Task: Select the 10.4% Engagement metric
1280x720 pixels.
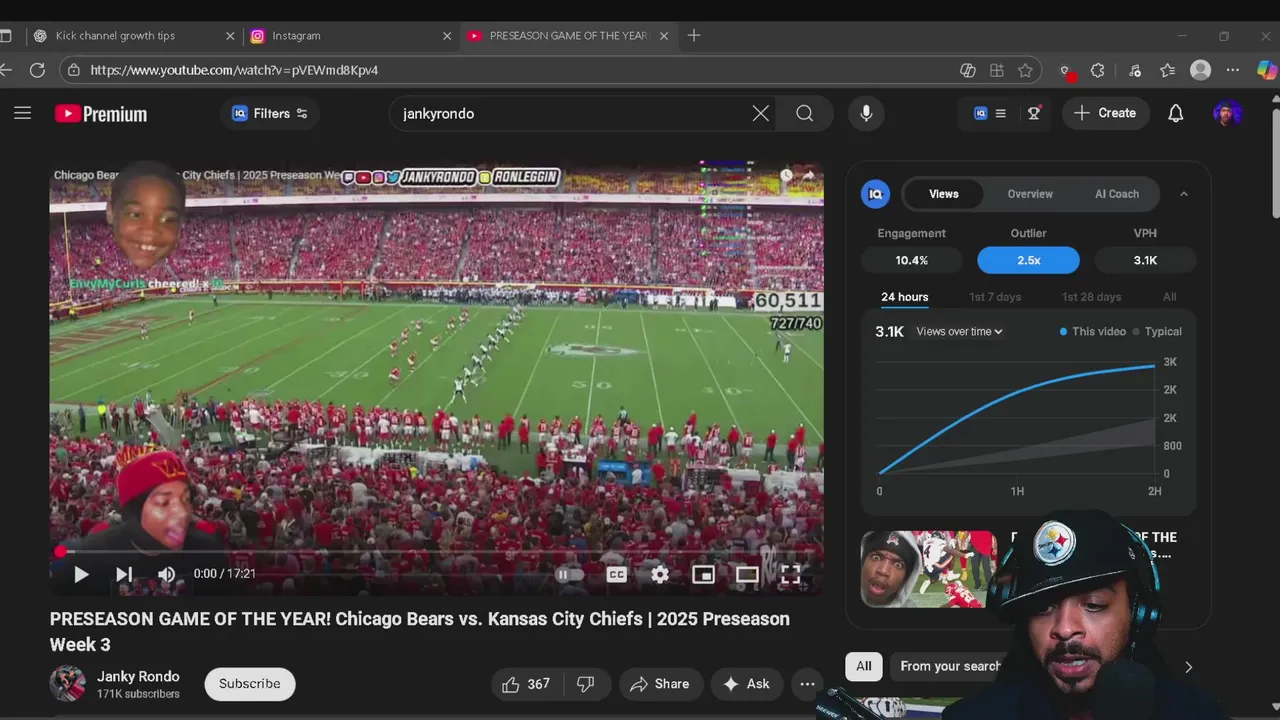Action: (x=912, y=260)
